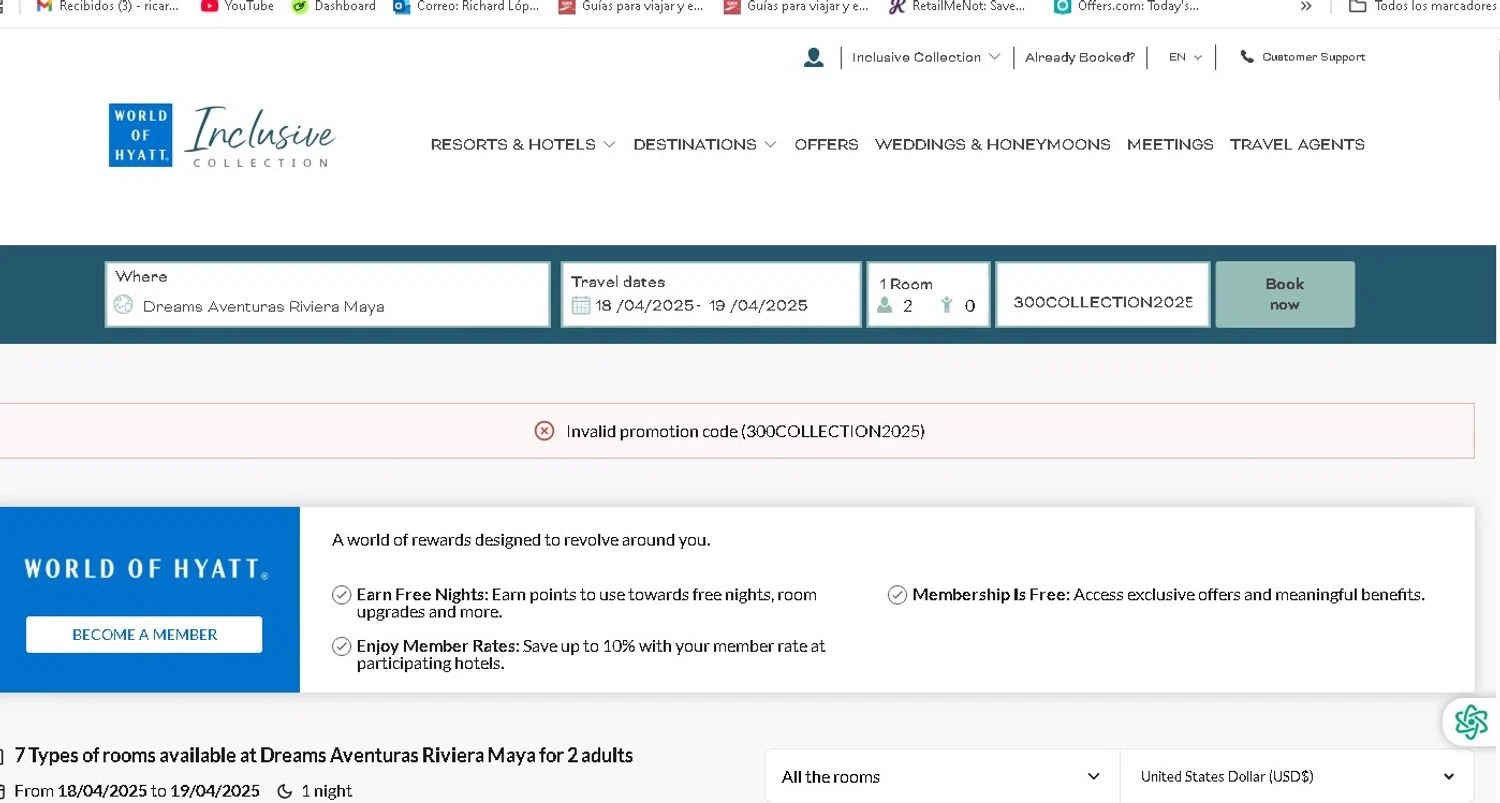Image resolution: width=1500 pixels, height=803 pixels.
Task: Open the United States Dollar currency dropdown
Action: pos(1297,777)
